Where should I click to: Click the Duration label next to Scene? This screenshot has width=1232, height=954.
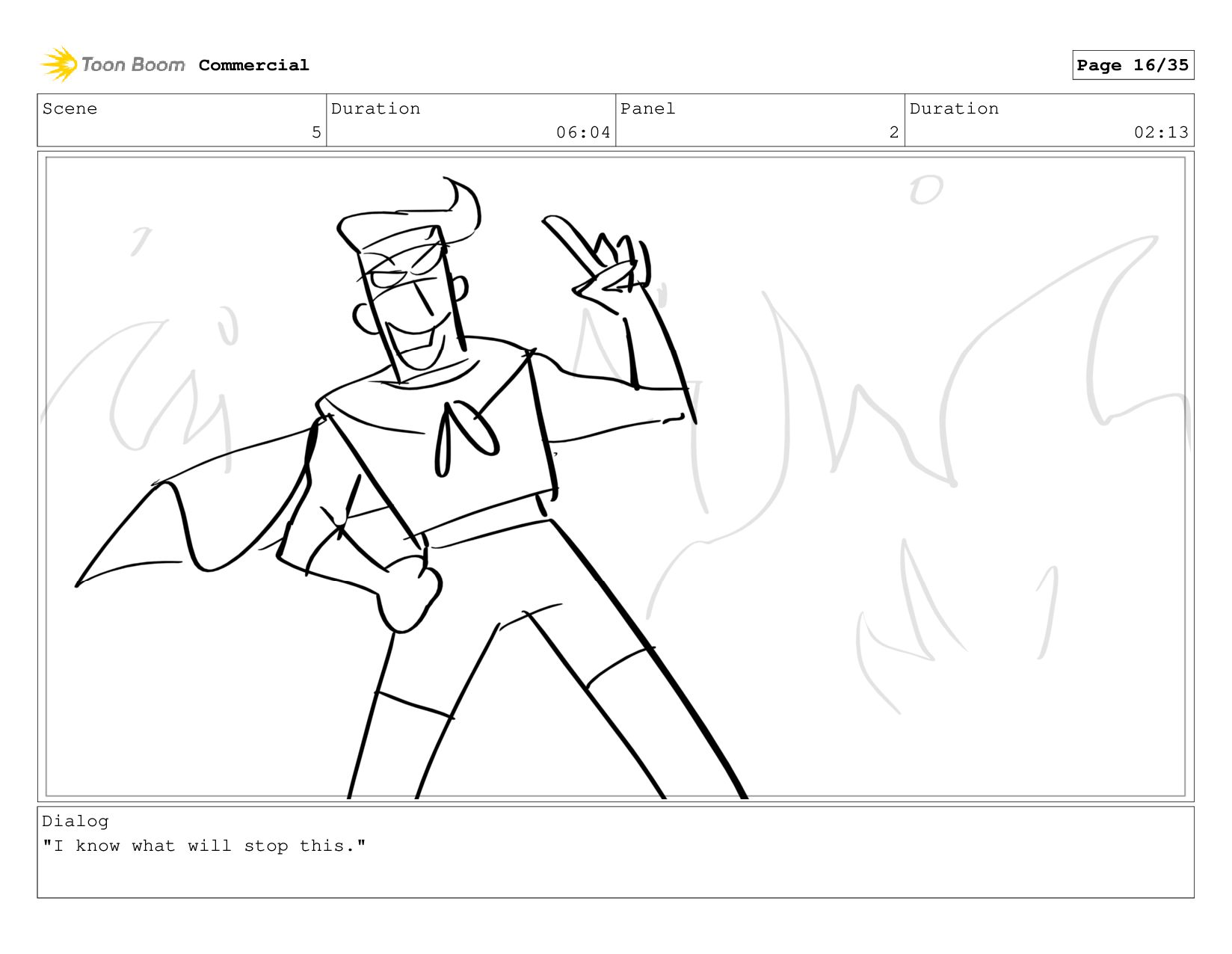click(375, 108)
